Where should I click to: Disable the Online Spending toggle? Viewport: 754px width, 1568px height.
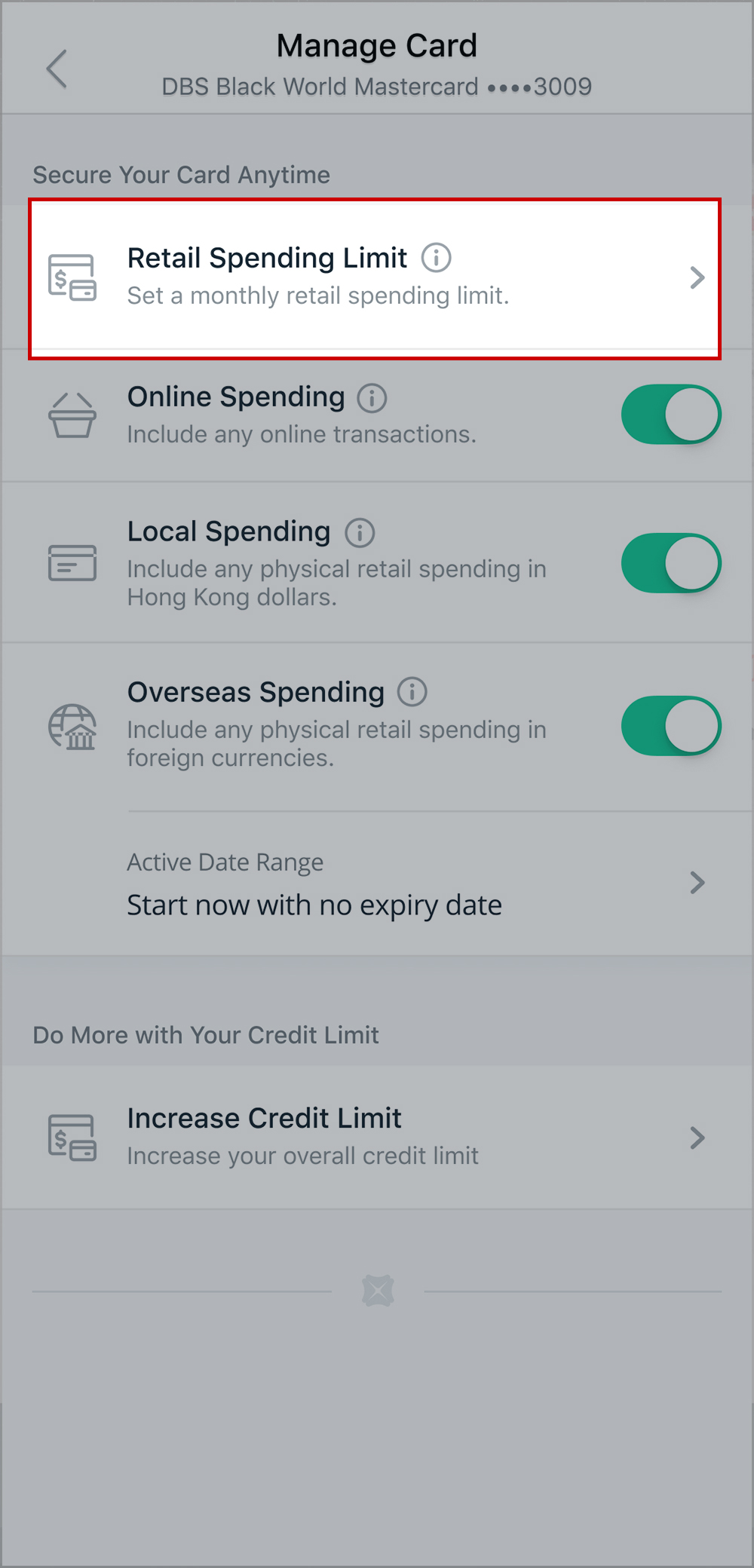coord(670,415)
